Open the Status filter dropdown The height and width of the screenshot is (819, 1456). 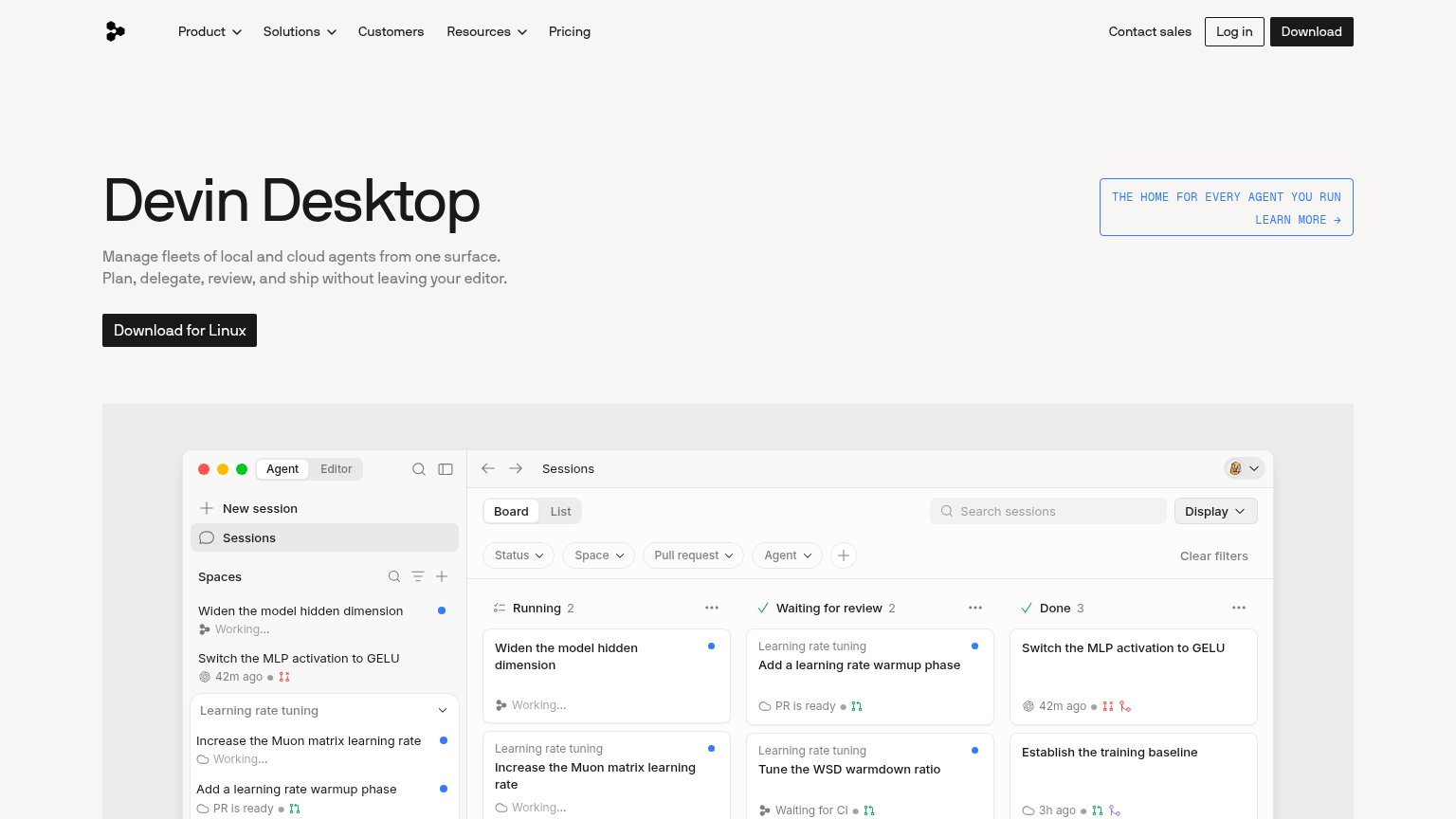519,555
